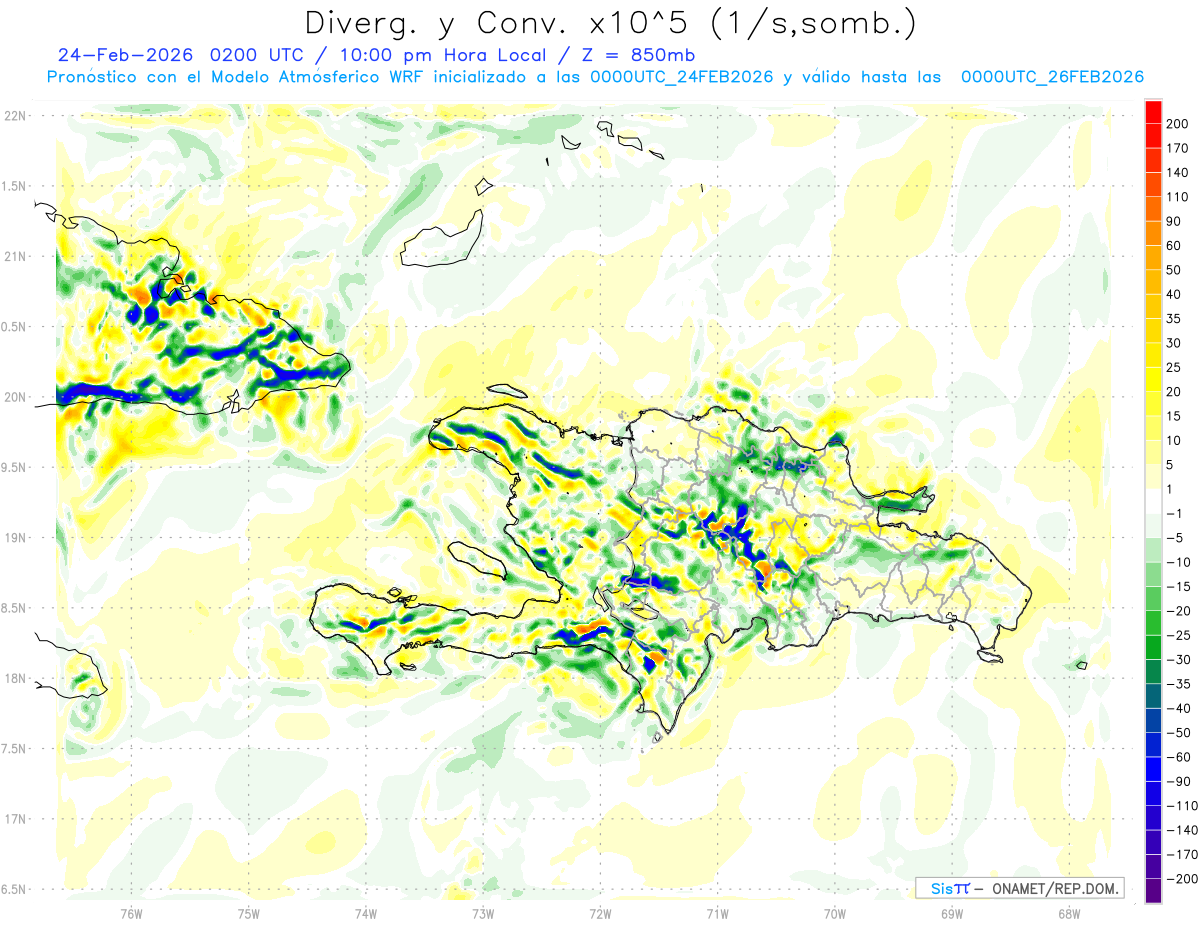Image resolution: width=1200 pixels, height=927 pixels.
Task: Click the colorbar value '-20'
Action: click(x=1179, y=611)
